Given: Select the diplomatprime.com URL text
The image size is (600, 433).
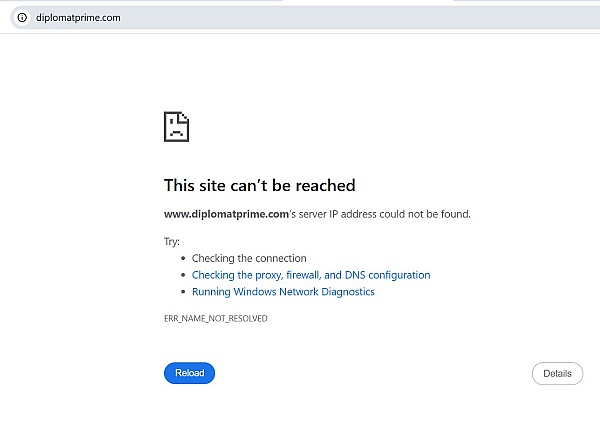Looking at the screenshot, I should click(78, 18).
